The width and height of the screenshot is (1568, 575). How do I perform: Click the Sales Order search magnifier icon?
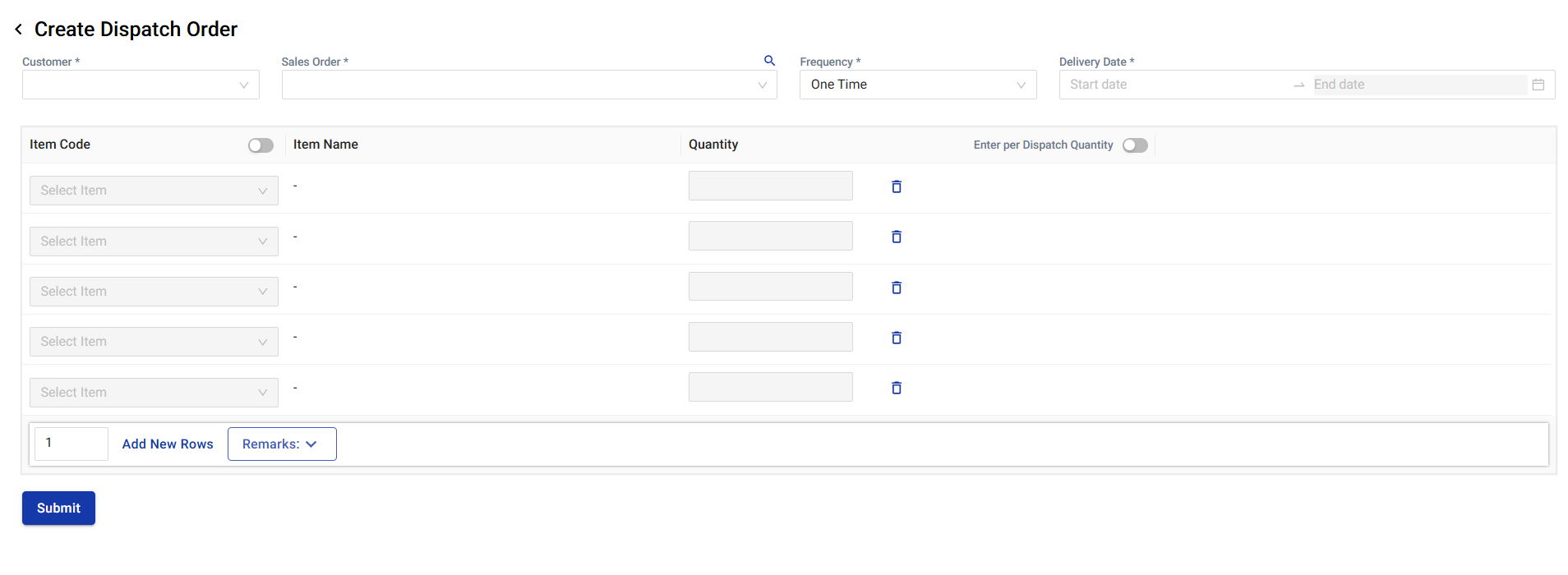click(x=769, y=61)
